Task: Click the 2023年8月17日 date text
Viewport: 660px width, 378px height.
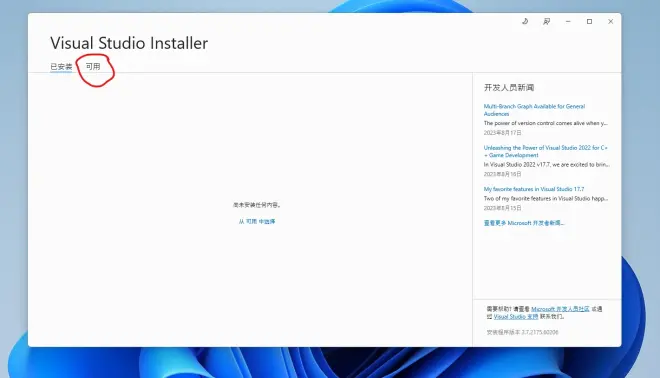Action: pos(503,133)
